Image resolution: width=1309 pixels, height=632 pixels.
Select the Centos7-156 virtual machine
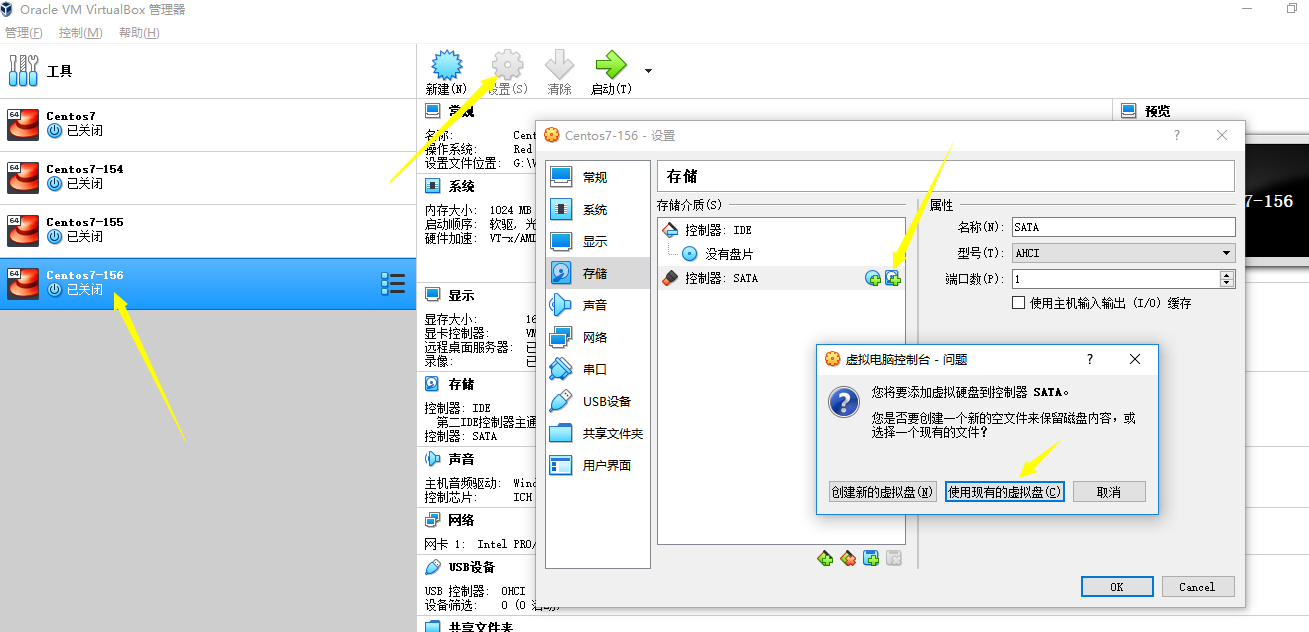207,283
